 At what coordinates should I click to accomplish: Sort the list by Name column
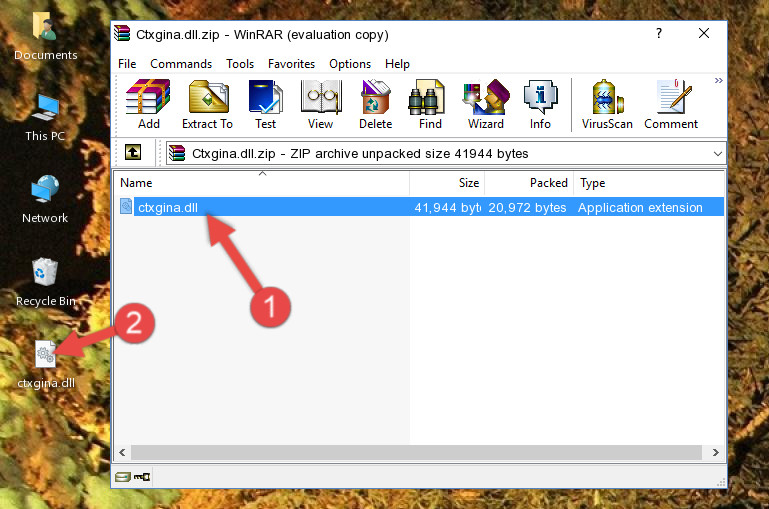262,183
